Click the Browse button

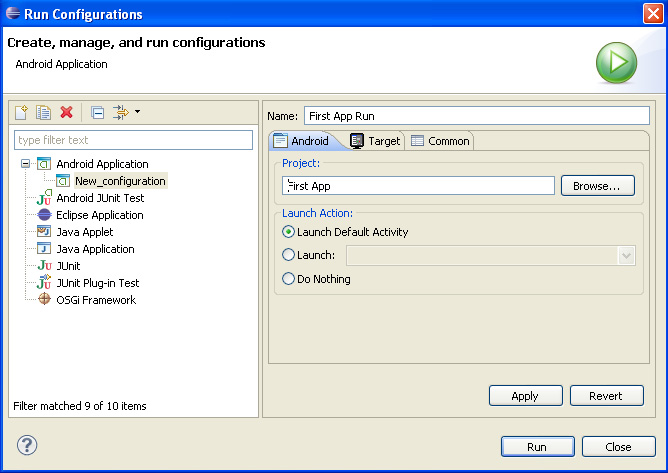(x=597, y=186)
